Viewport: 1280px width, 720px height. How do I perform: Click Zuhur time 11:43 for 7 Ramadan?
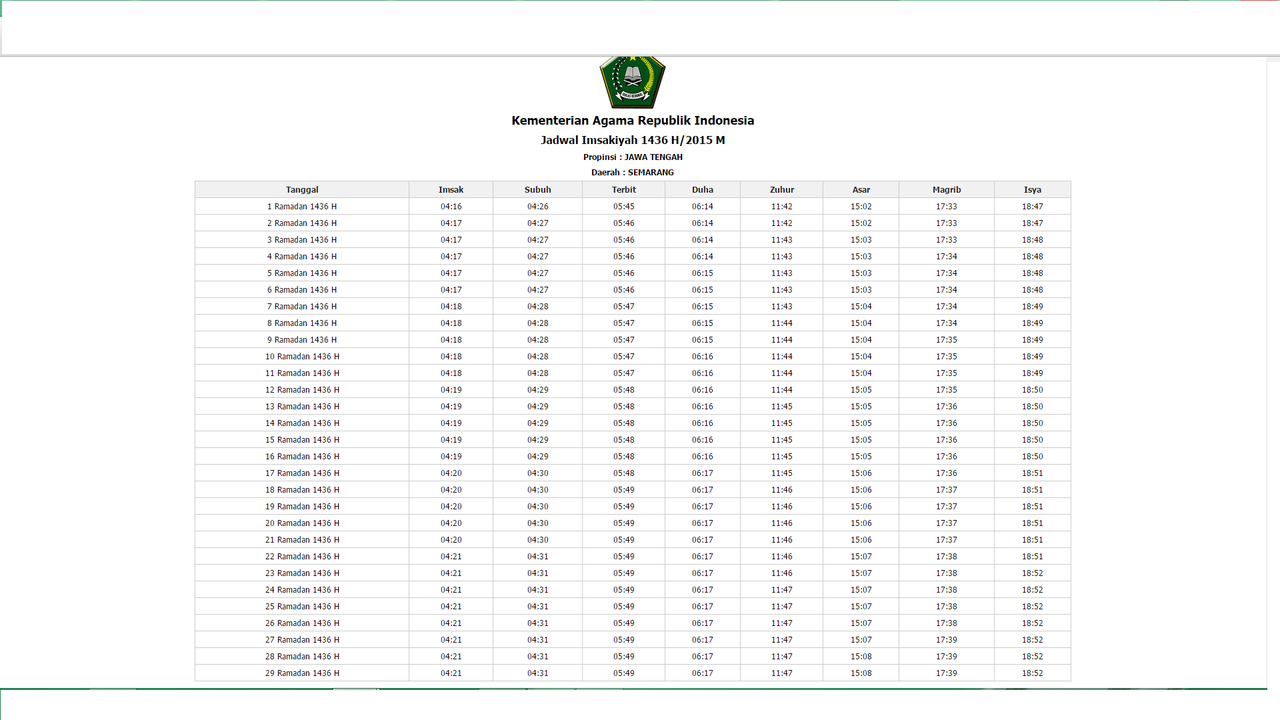click(782, 307)
